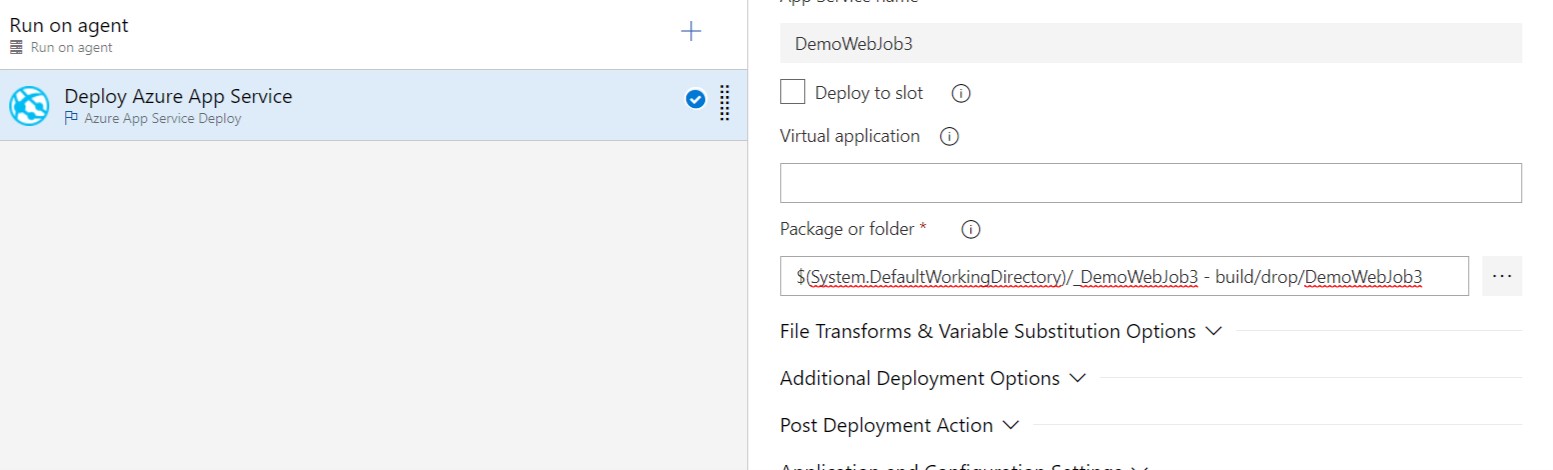Screen dimensions: 1553x470
Task: Expand Additional Deployment Options section
Action: point(933,378)
